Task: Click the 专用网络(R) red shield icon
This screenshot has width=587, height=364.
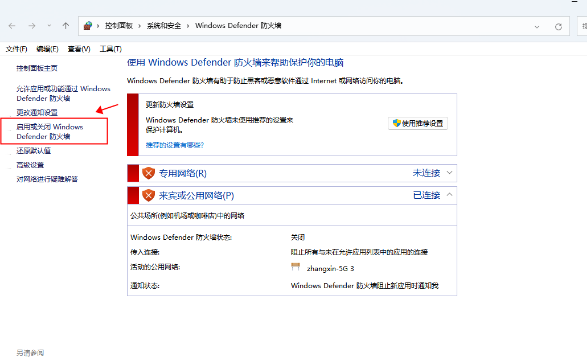Action: coord(149,173)
